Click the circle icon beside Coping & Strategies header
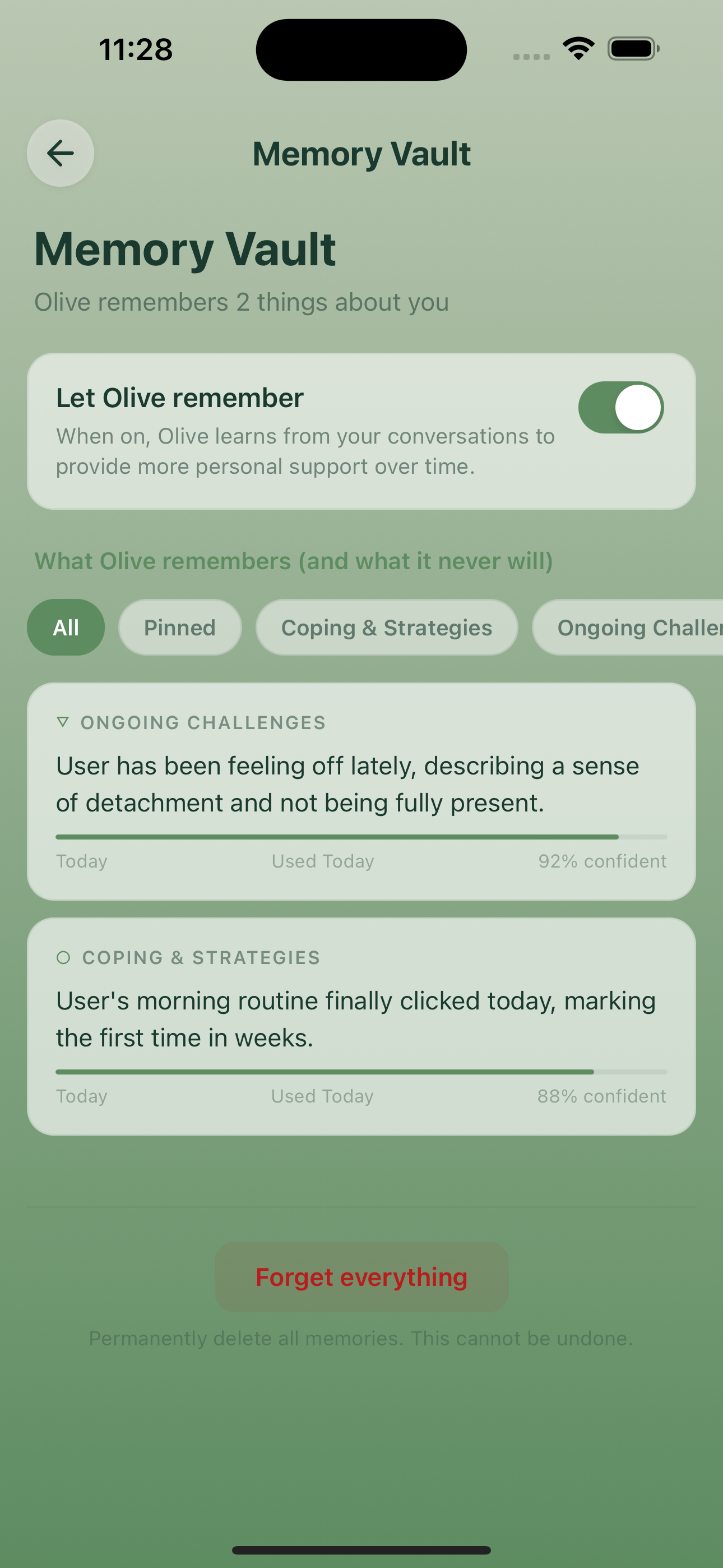Screen dimensions: 723x1568 coord(63,957)
